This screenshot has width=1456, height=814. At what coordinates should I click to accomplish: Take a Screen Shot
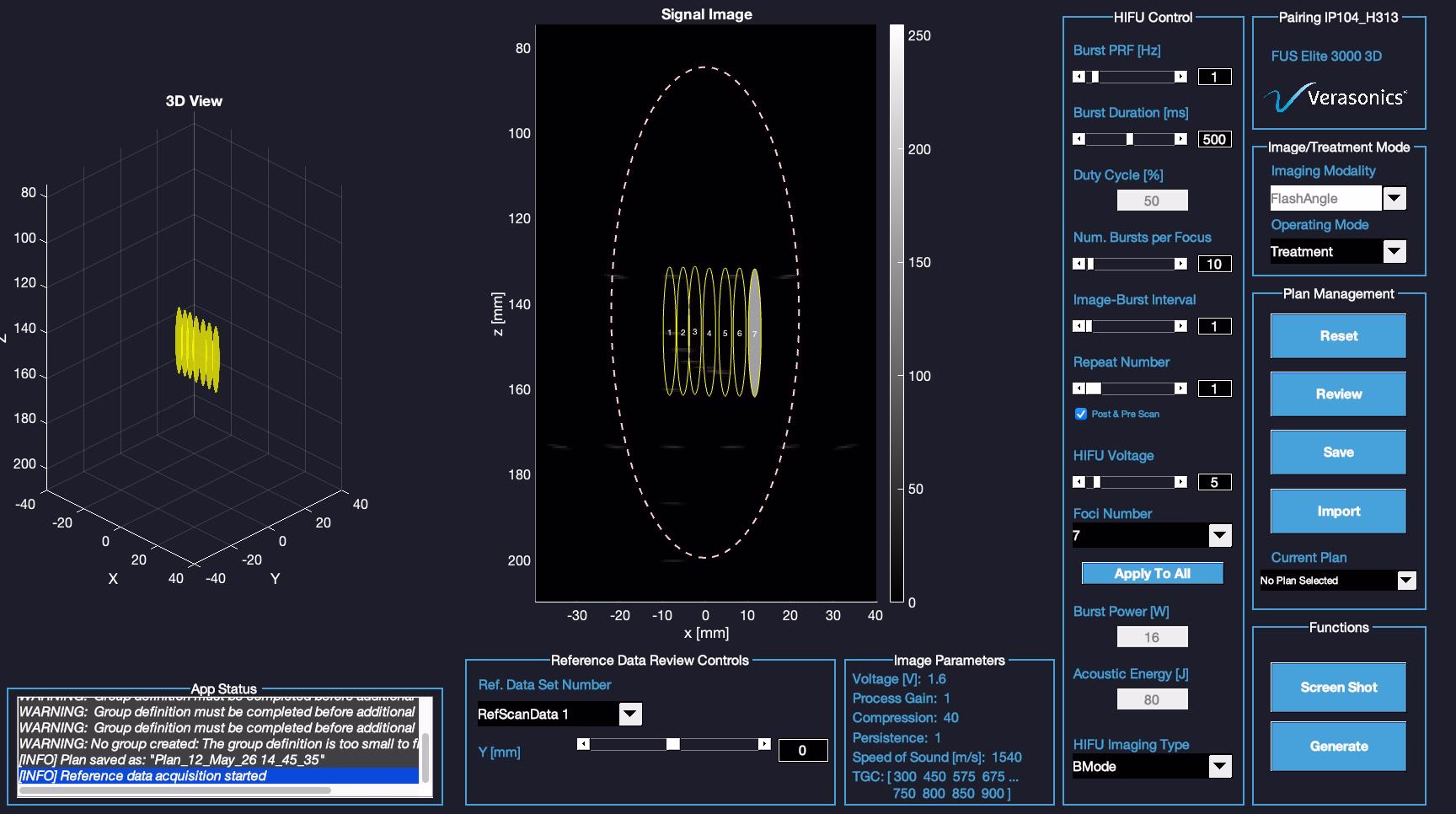coord(1338,688)
